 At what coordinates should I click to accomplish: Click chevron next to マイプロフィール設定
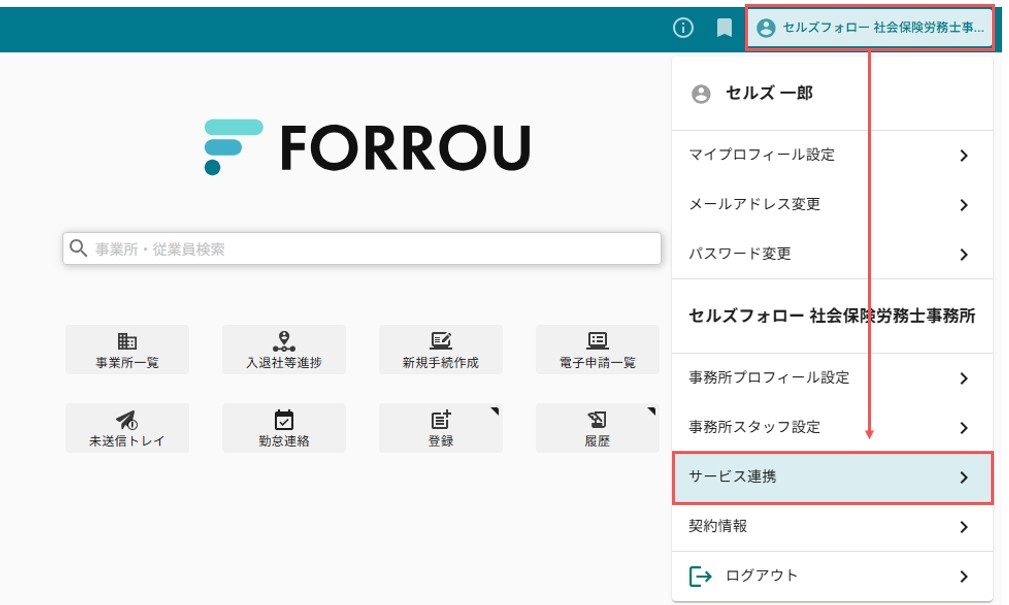[x=963, y=155]
